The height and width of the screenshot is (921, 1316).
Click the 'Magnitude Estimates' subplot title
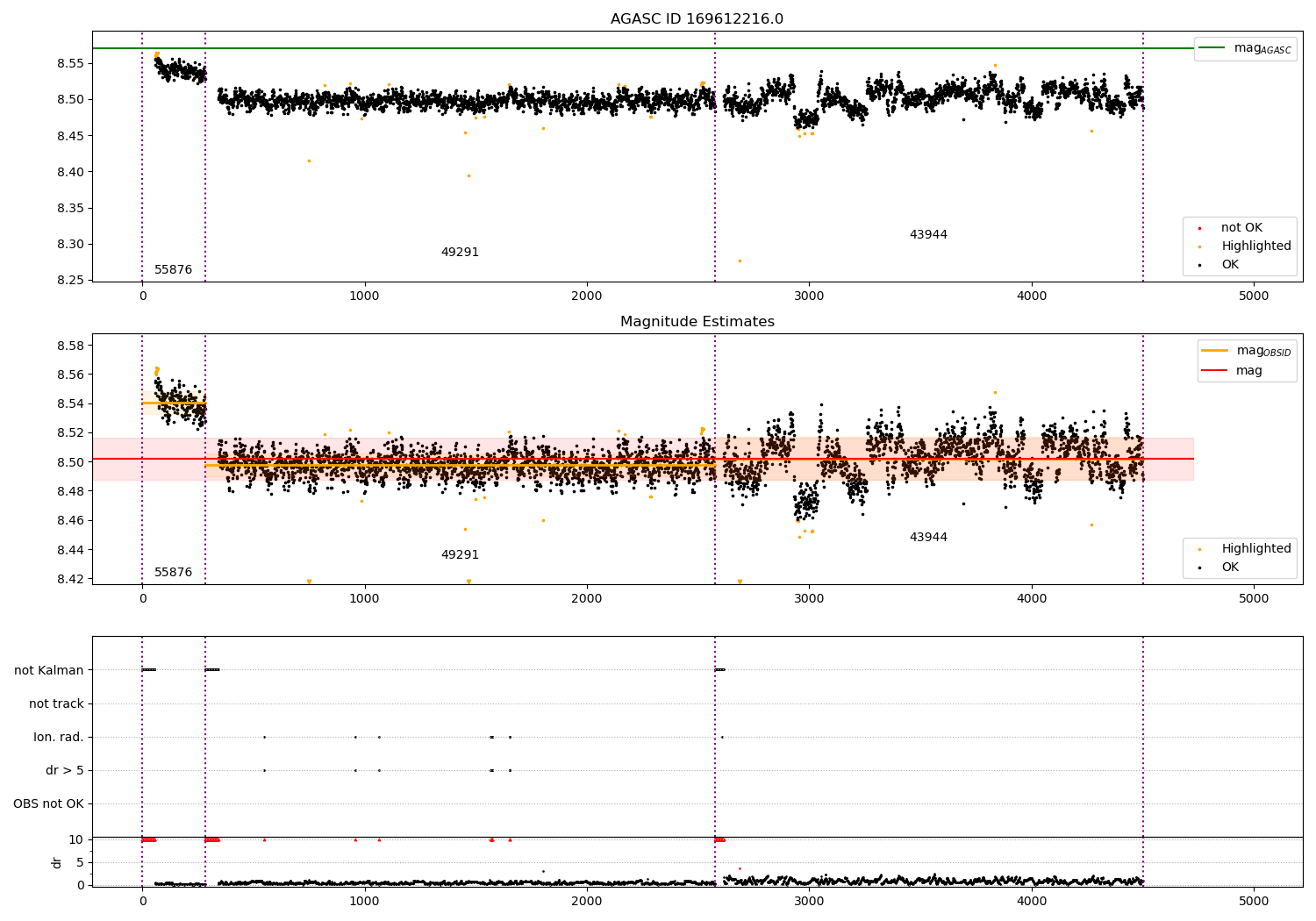697,322
